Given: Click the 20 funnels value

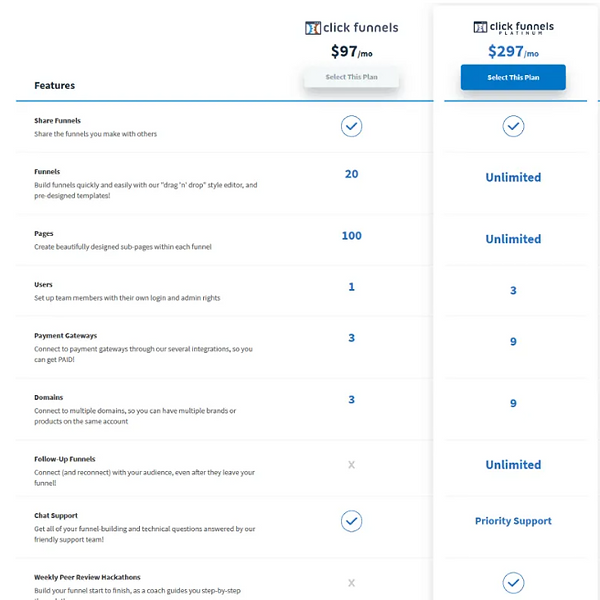Looking at the screenshot, I should click(x=351, y=174).
